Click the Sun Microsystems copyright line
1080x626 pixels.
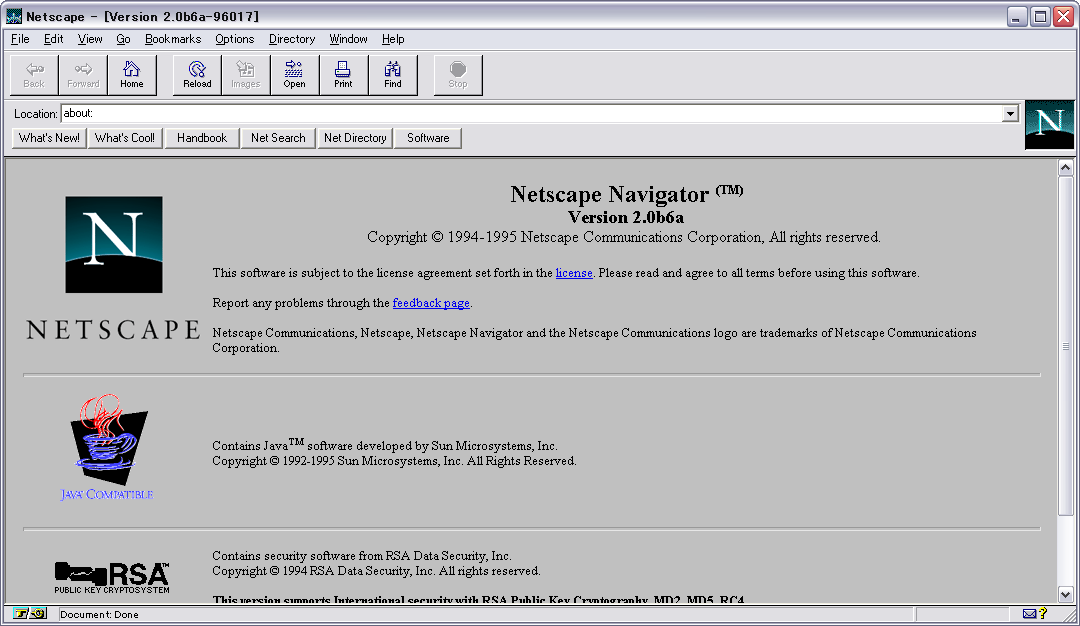(394, 461)
